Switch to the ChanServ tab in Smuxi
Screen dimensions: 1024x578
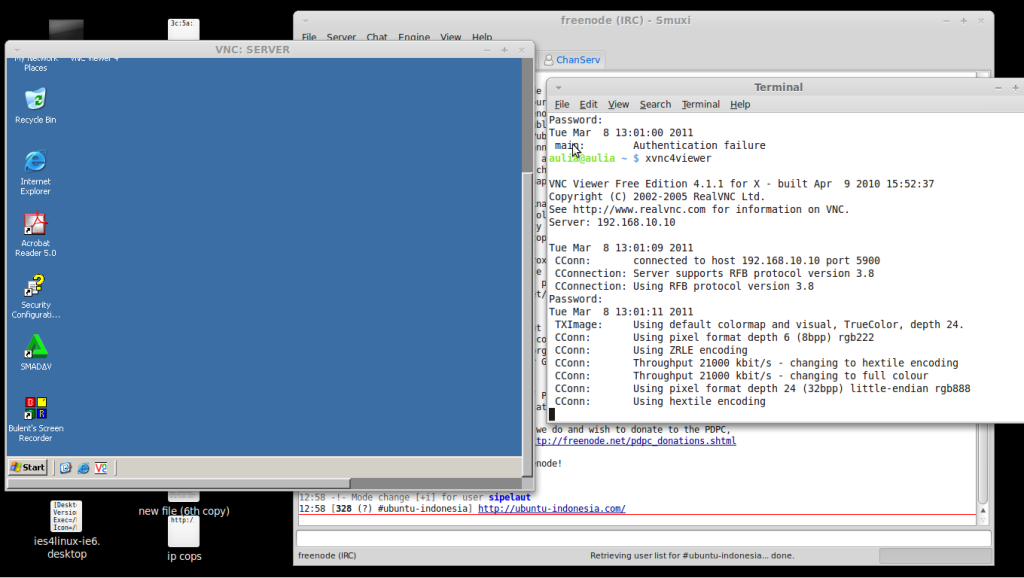[571, 59]
